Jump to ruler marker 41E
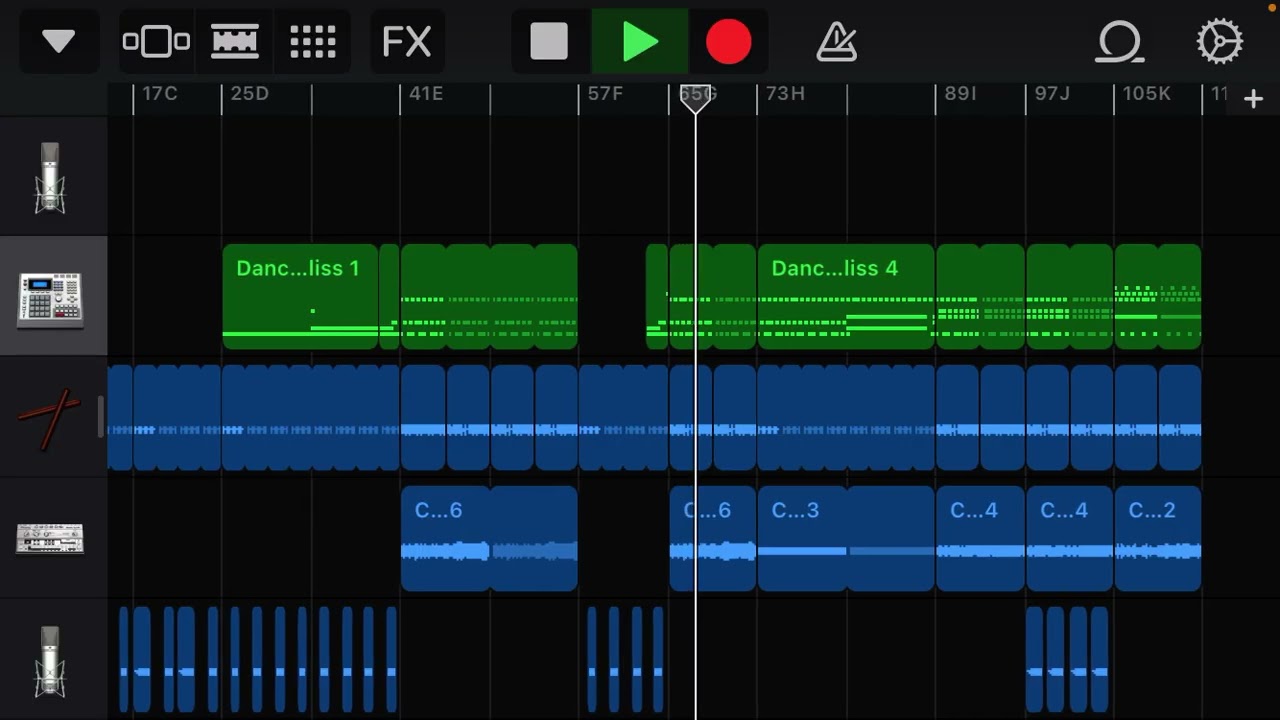The height and width of the screenshot is (720, 1280). point(426,94)
